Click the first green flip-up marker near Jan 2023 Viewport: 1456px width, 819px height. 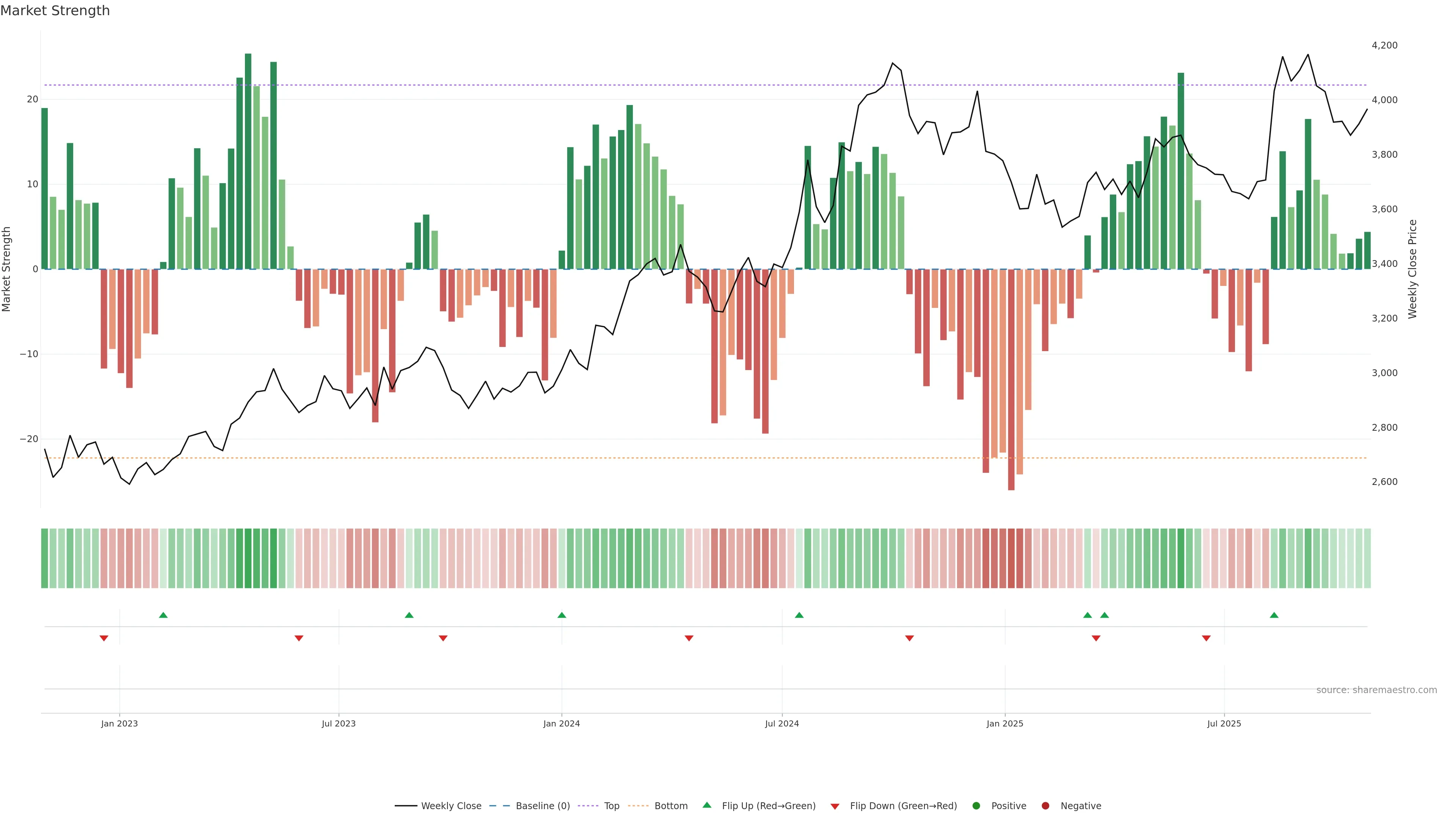pos(163,615)
